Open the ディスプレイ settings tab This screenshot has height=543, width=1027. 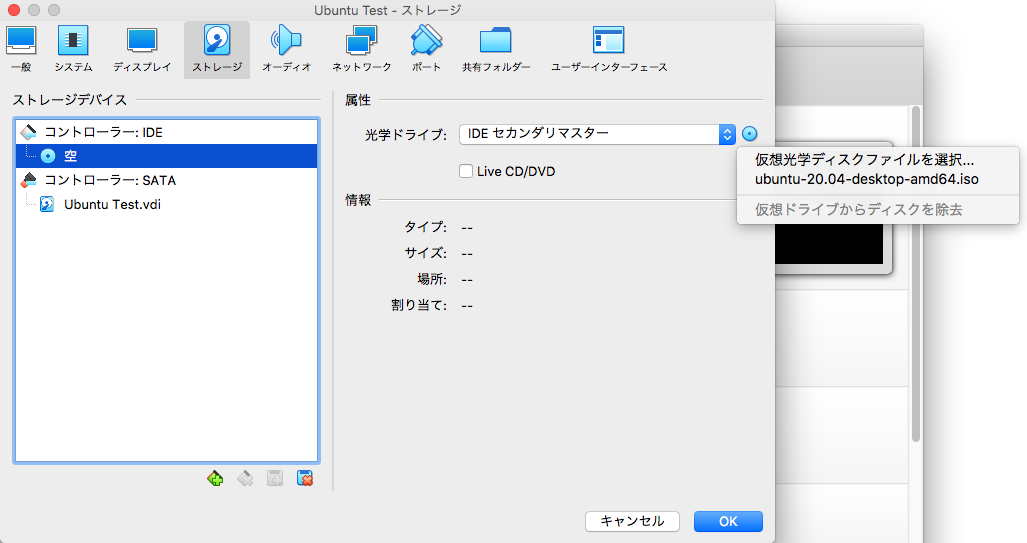pyautogui.click(x=142, y=50)
